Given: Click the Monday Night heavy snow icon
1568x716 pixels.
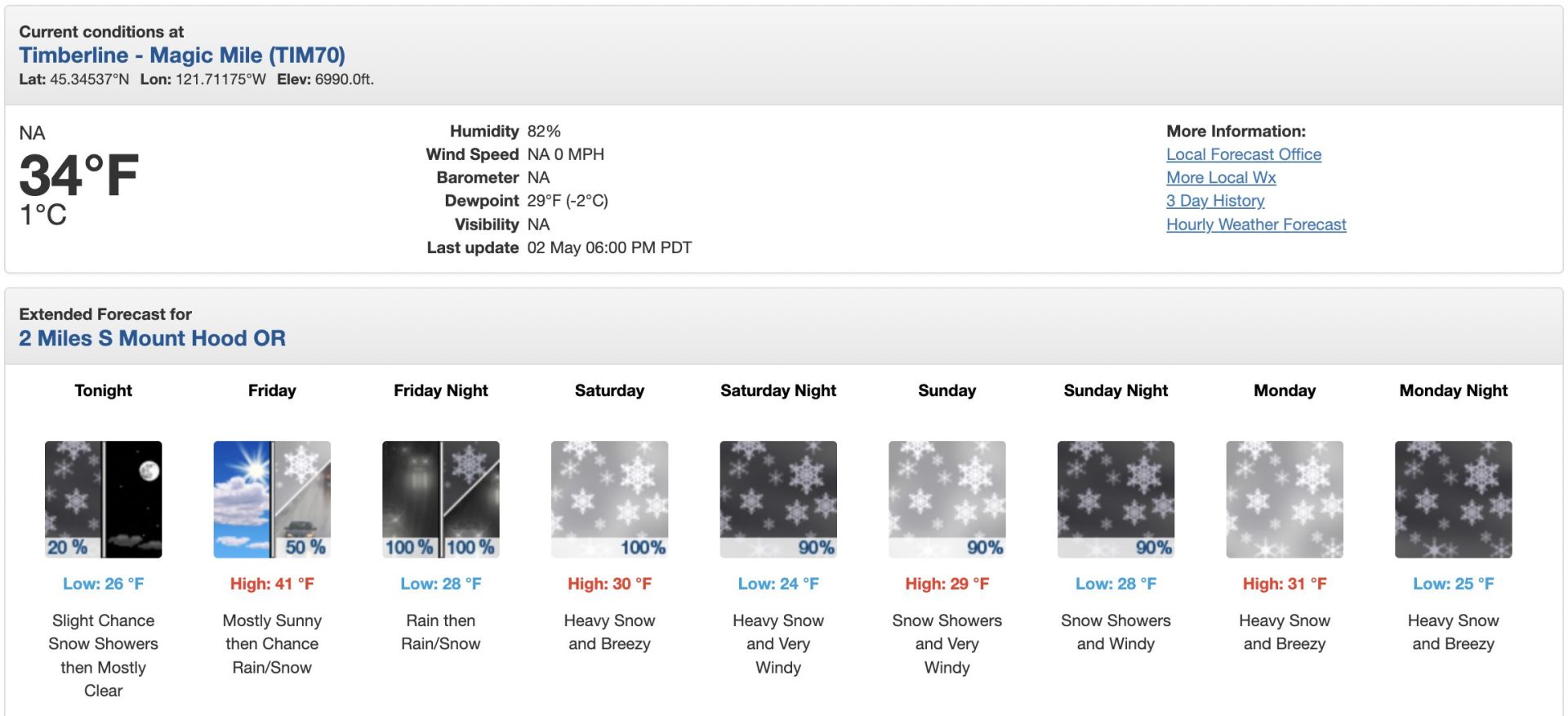Looking at the screenshot, I should [x=1454, y=499].
